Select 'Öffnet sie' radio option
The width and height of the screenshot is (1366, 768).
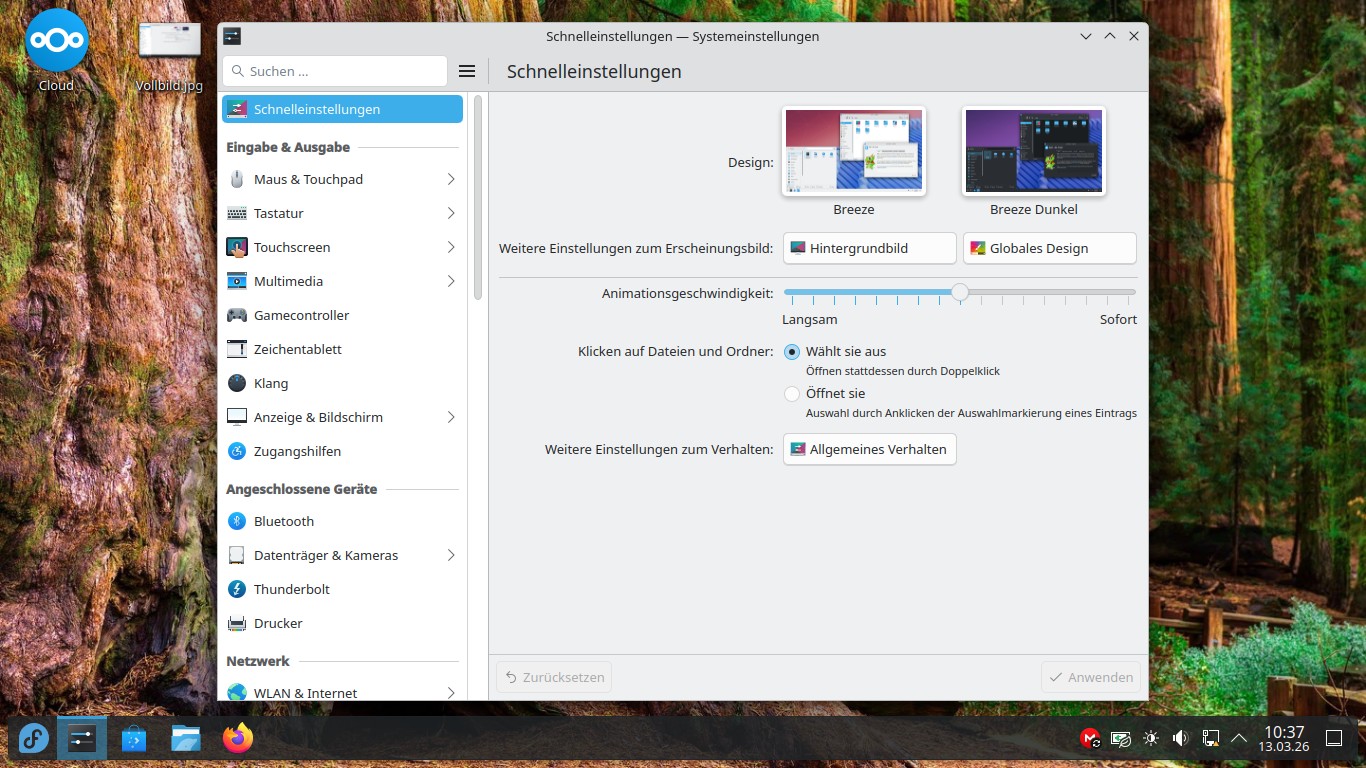(792, 394)
